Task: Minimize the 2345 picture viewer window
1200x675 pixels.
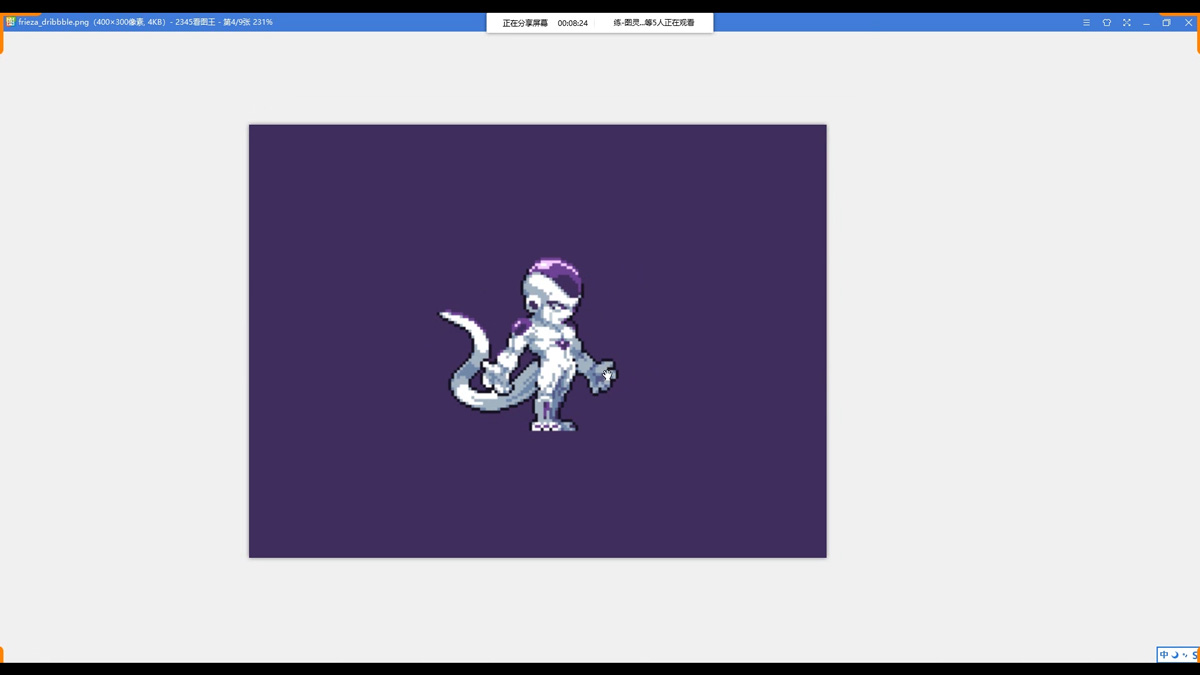Action: (1147, 22)
